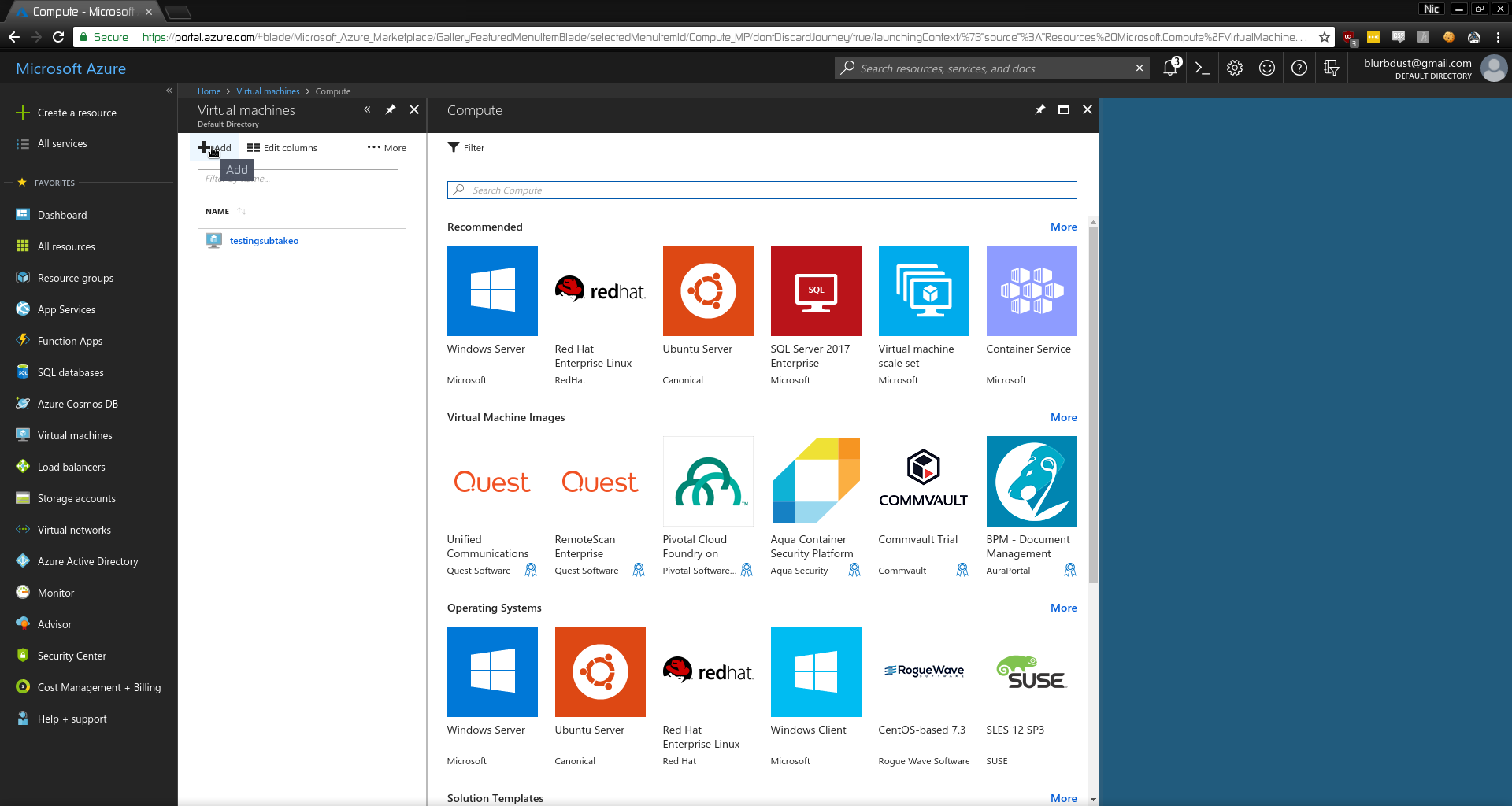
Task: Collapse the Virtual machines blade
Action: (367, 110)
